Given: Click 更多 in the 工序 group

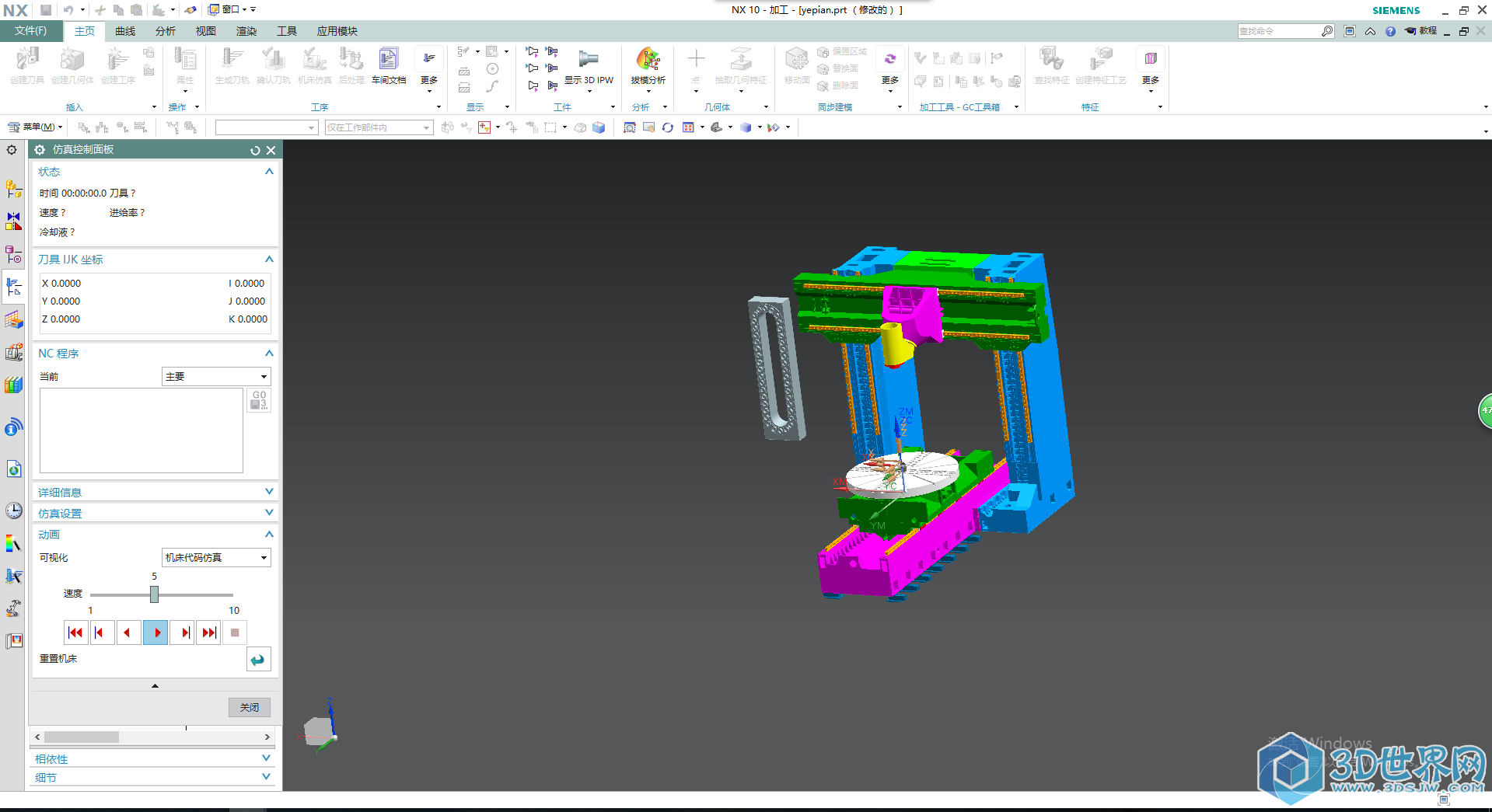Looking at the screenshot, I should click(x=429, y=69).
